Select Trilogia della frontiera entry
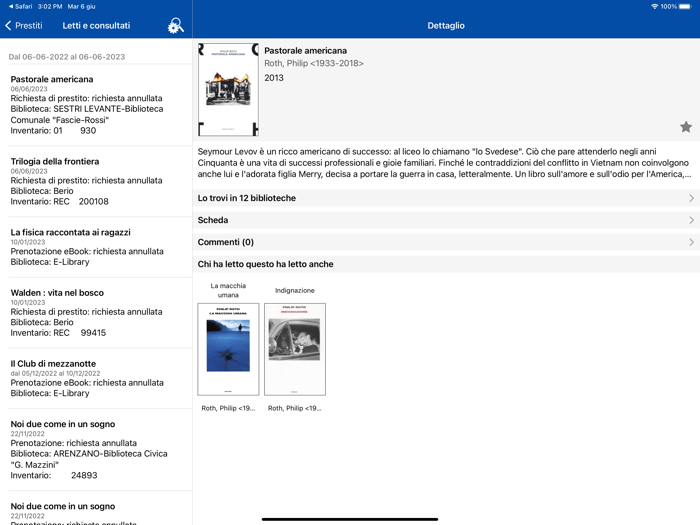Viewport: 700px width, 525px height. (96, 181)
